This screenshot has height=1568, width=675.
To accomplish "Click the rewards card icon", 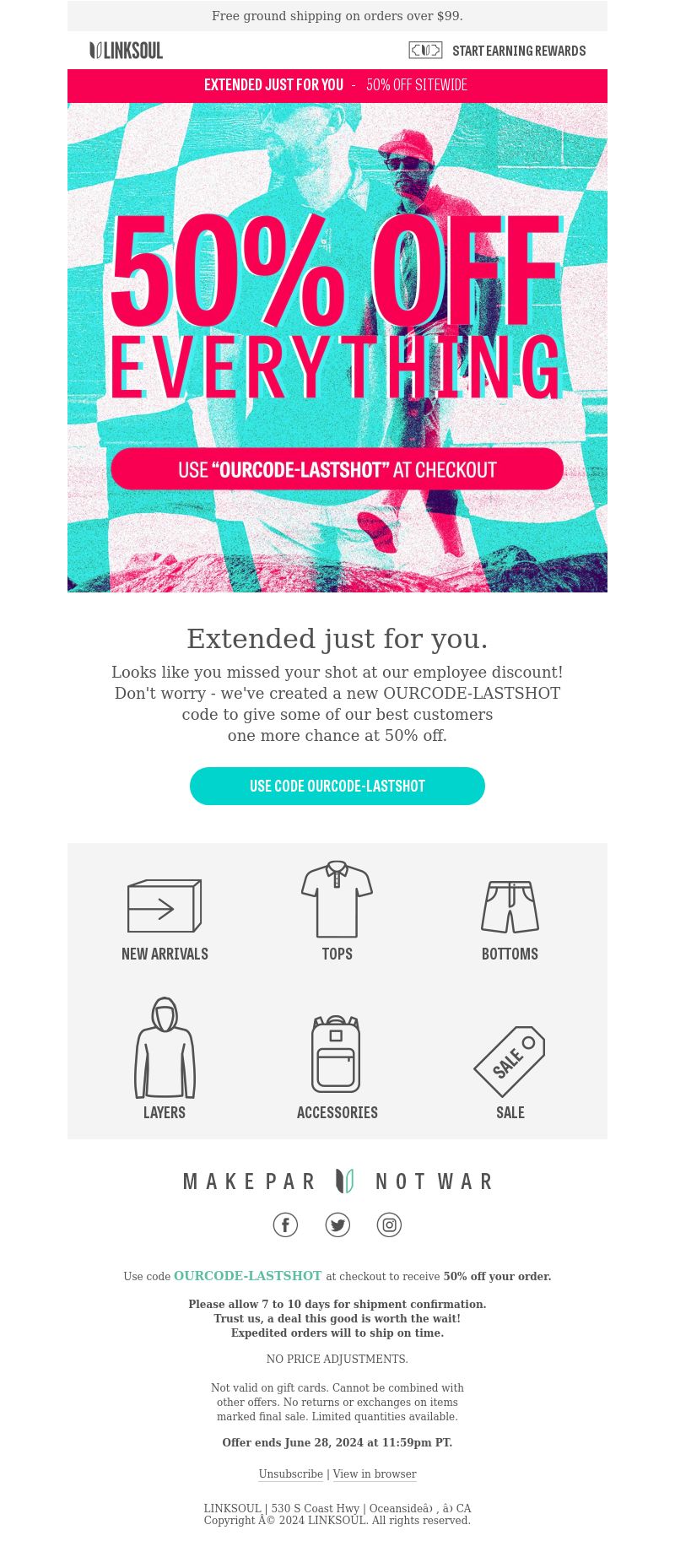I will tap(425, 51).
